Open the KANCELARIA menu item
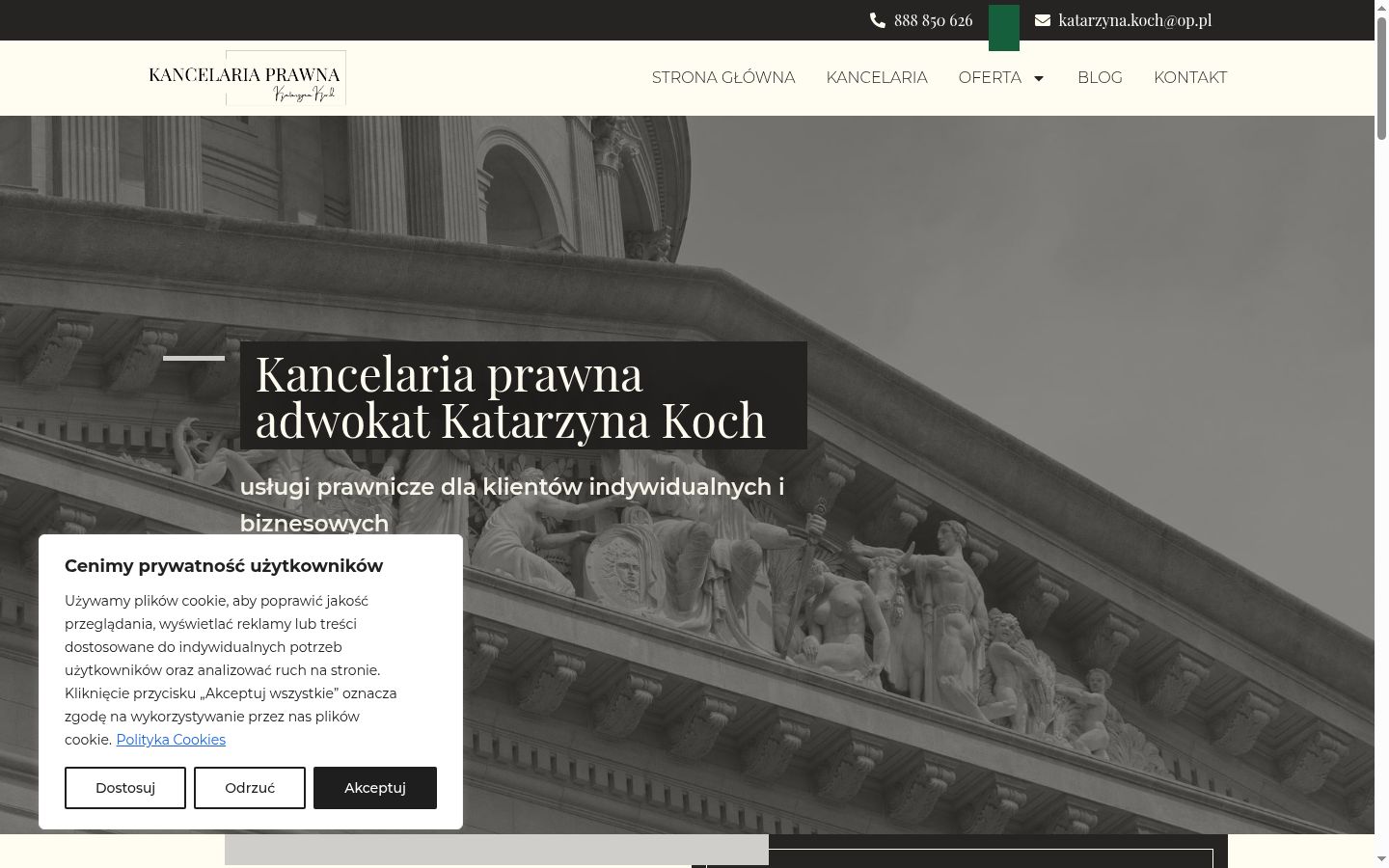Screen dimensions: 1389x868 877,77
